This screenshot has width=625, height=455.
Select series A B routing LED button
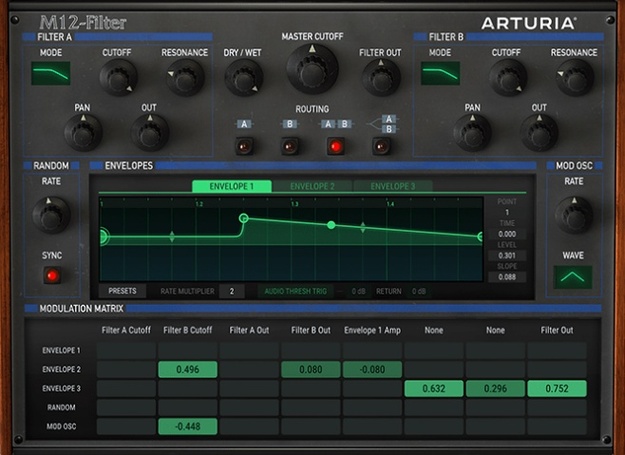[x=336, y=147]
